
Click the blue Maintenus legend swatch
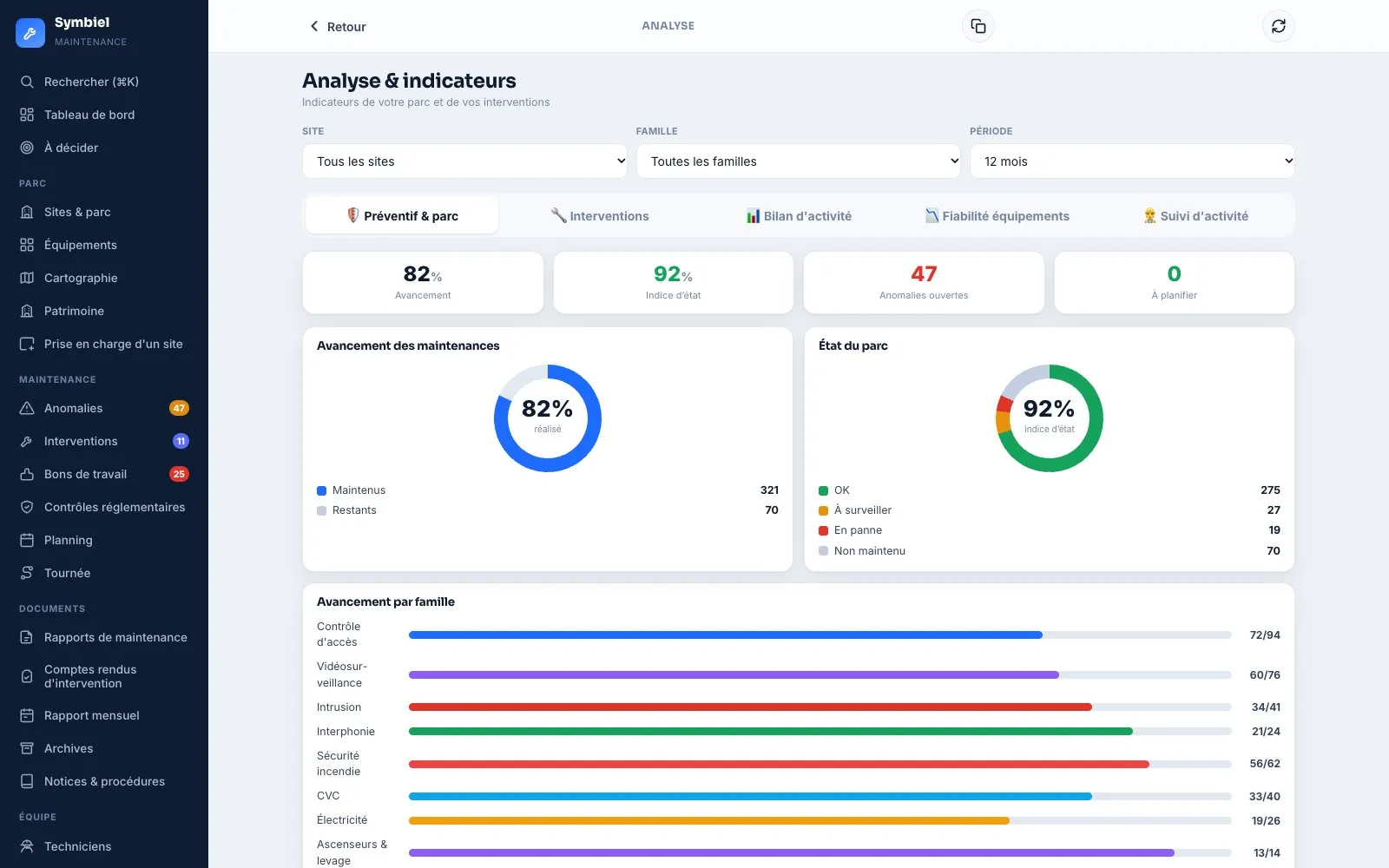click(x=321, y=490)
